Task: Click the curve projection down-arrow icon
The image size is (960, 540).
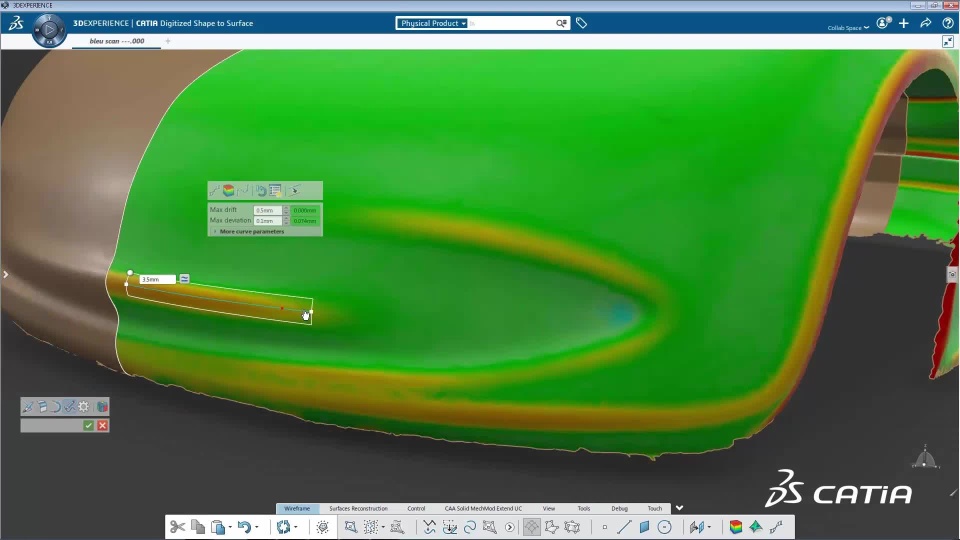Action: click(449, 527)
